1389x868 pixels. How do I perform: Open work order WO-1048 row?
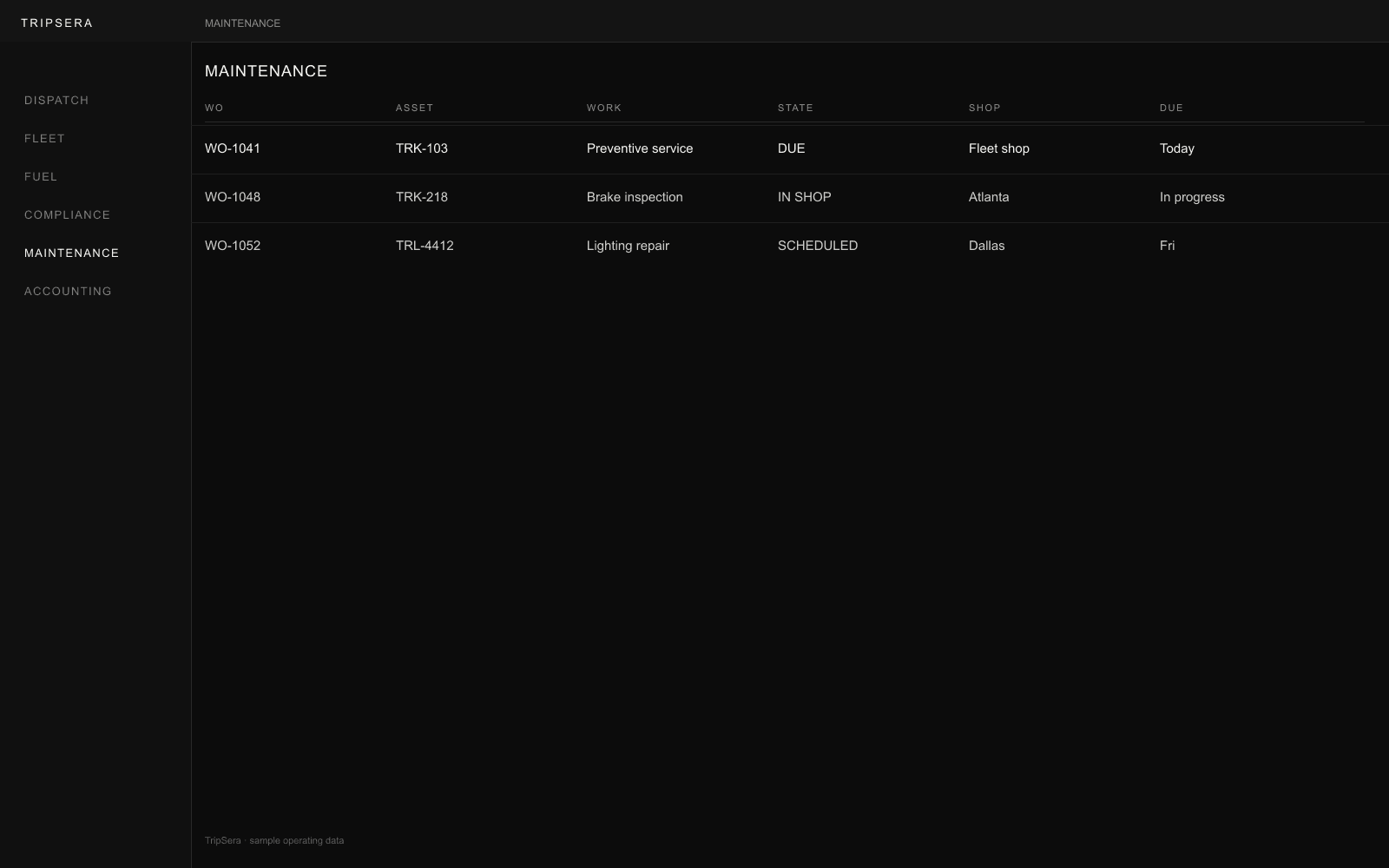(x=790, y=198)
